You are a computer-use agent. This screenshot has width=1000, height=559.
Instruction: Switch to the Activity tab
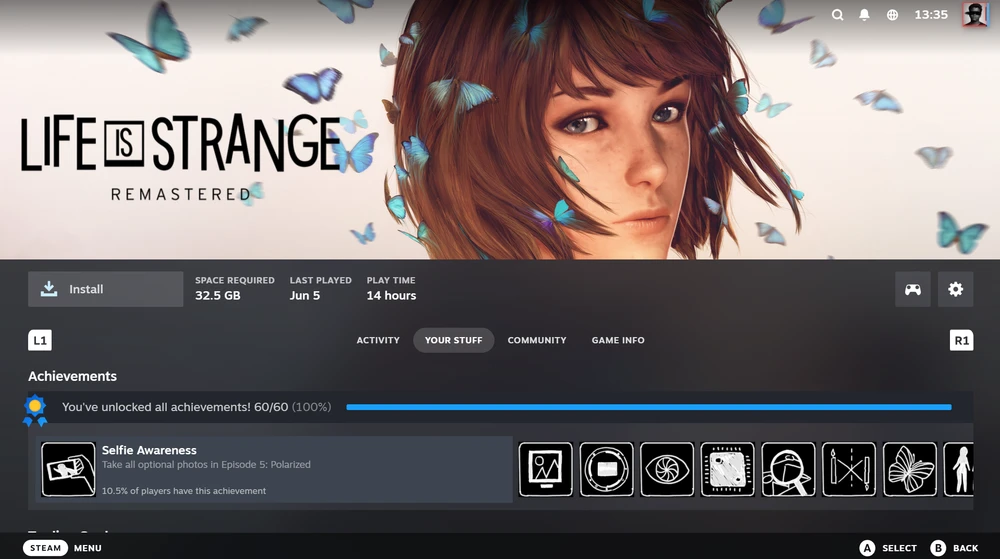[378, 340]
